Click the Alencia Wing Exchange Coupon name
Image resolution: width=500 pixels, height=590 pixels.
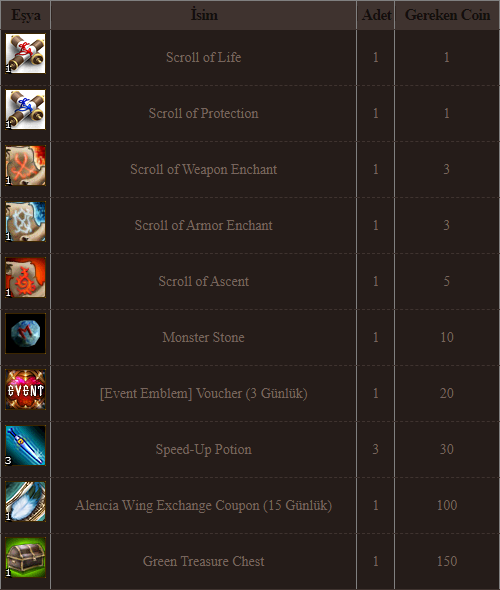[204, 505]
